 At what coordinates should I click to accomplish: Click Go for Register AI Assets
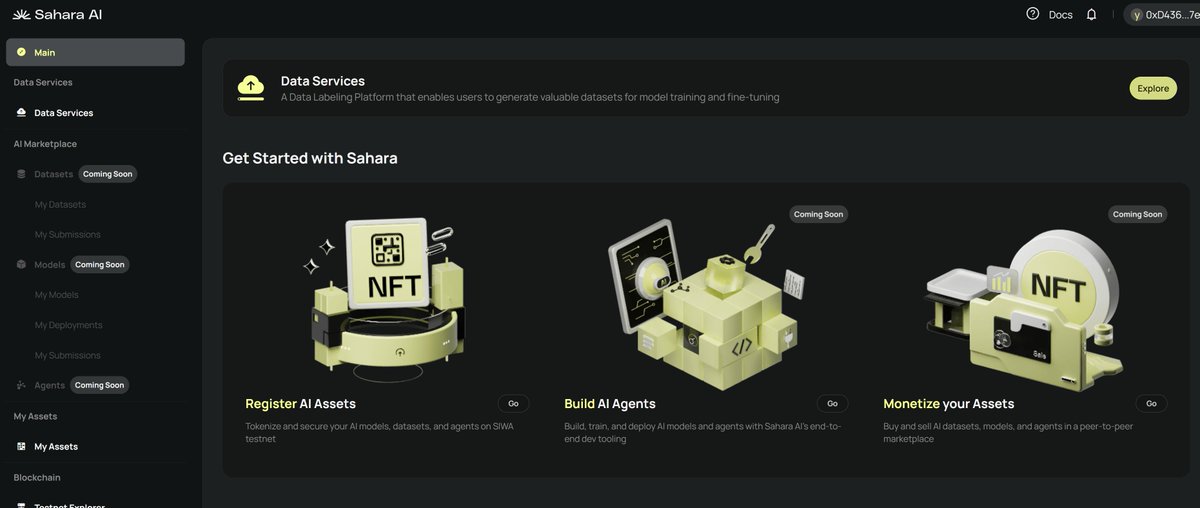pos(513,404)
